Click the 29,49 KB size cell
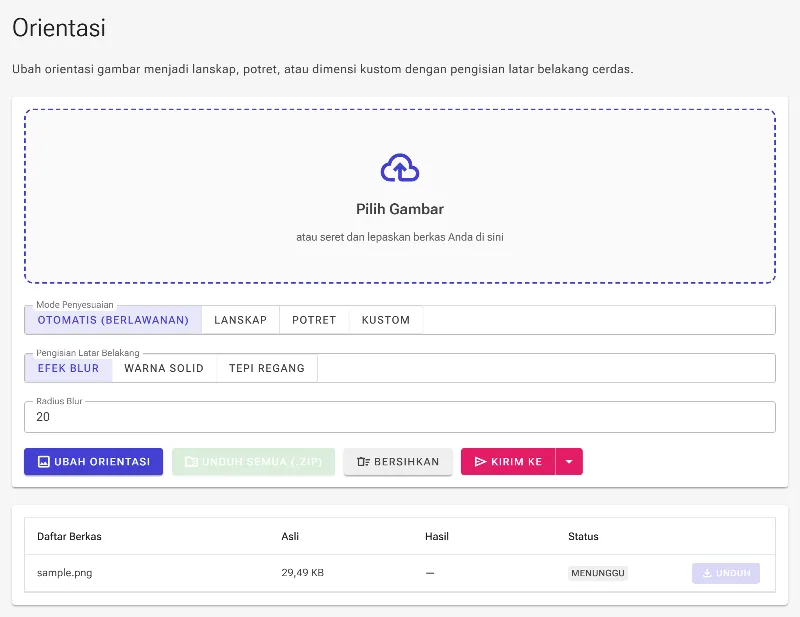Viewport: 800px width, 617px height. (x=303, y=573)
